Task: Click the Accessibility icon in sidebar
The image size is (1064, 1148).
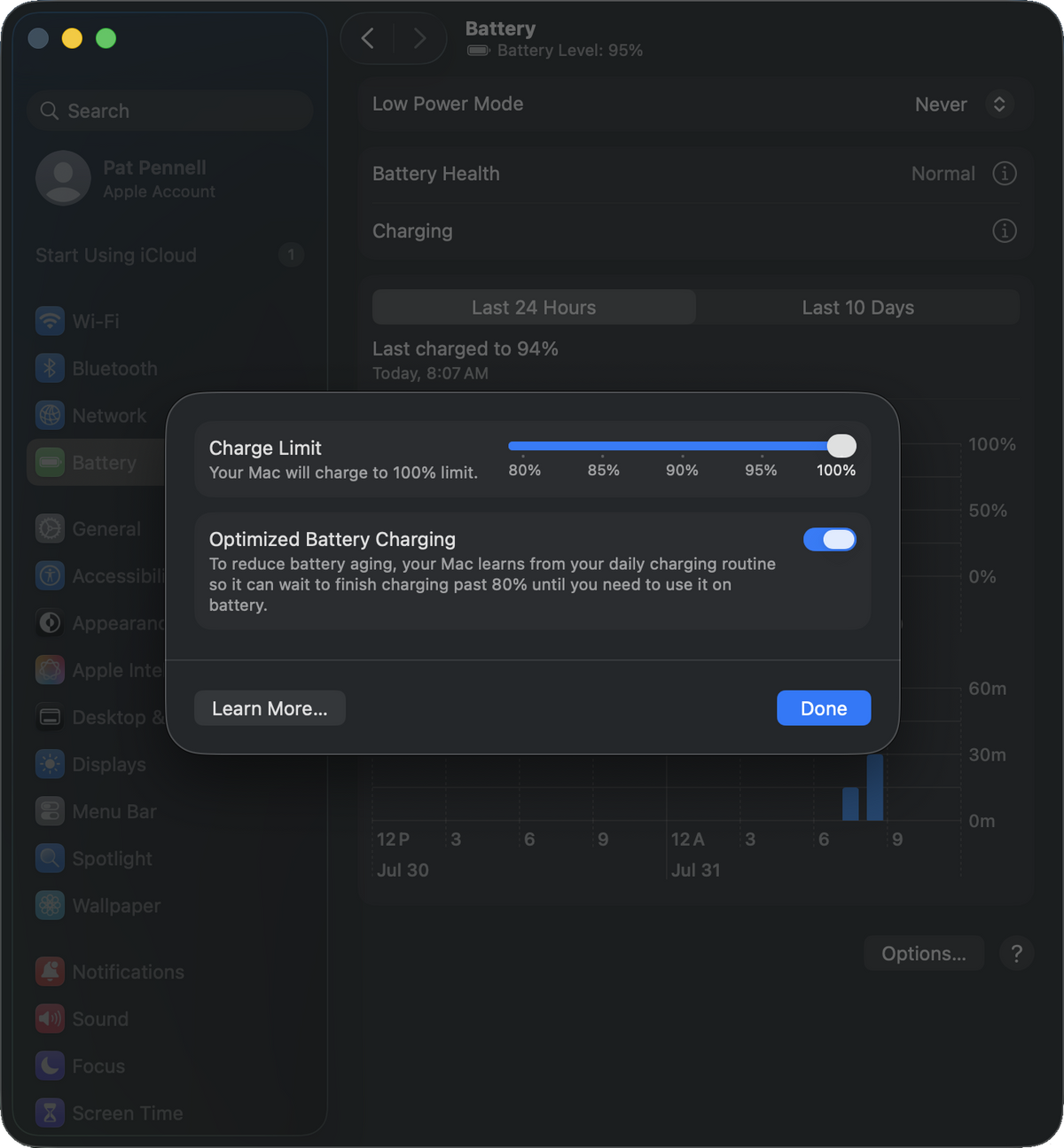Action: coord(50,575)
